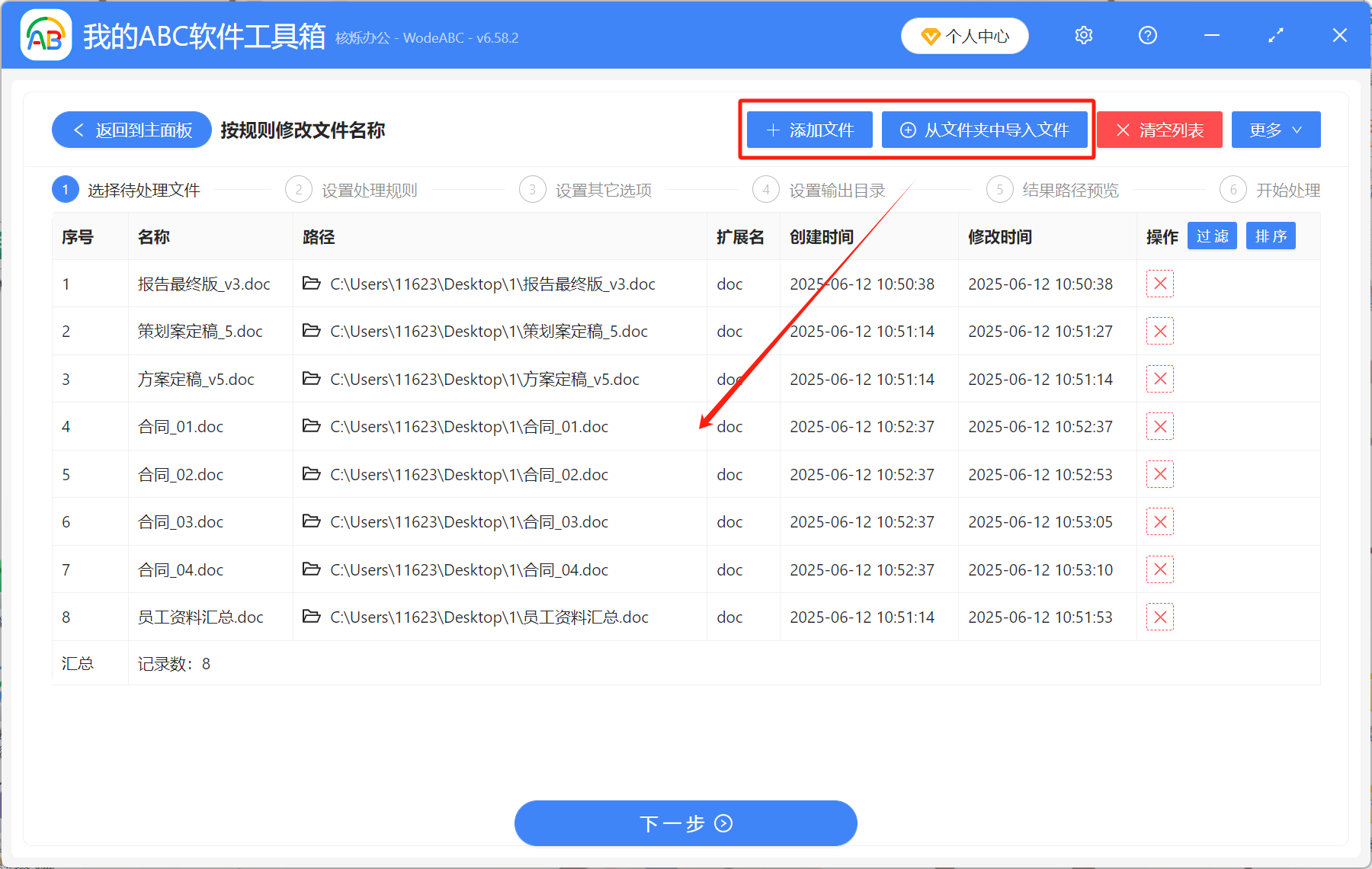Enable the 排序 sort control
1372x869 pixels.
[x=1270, y=236]
